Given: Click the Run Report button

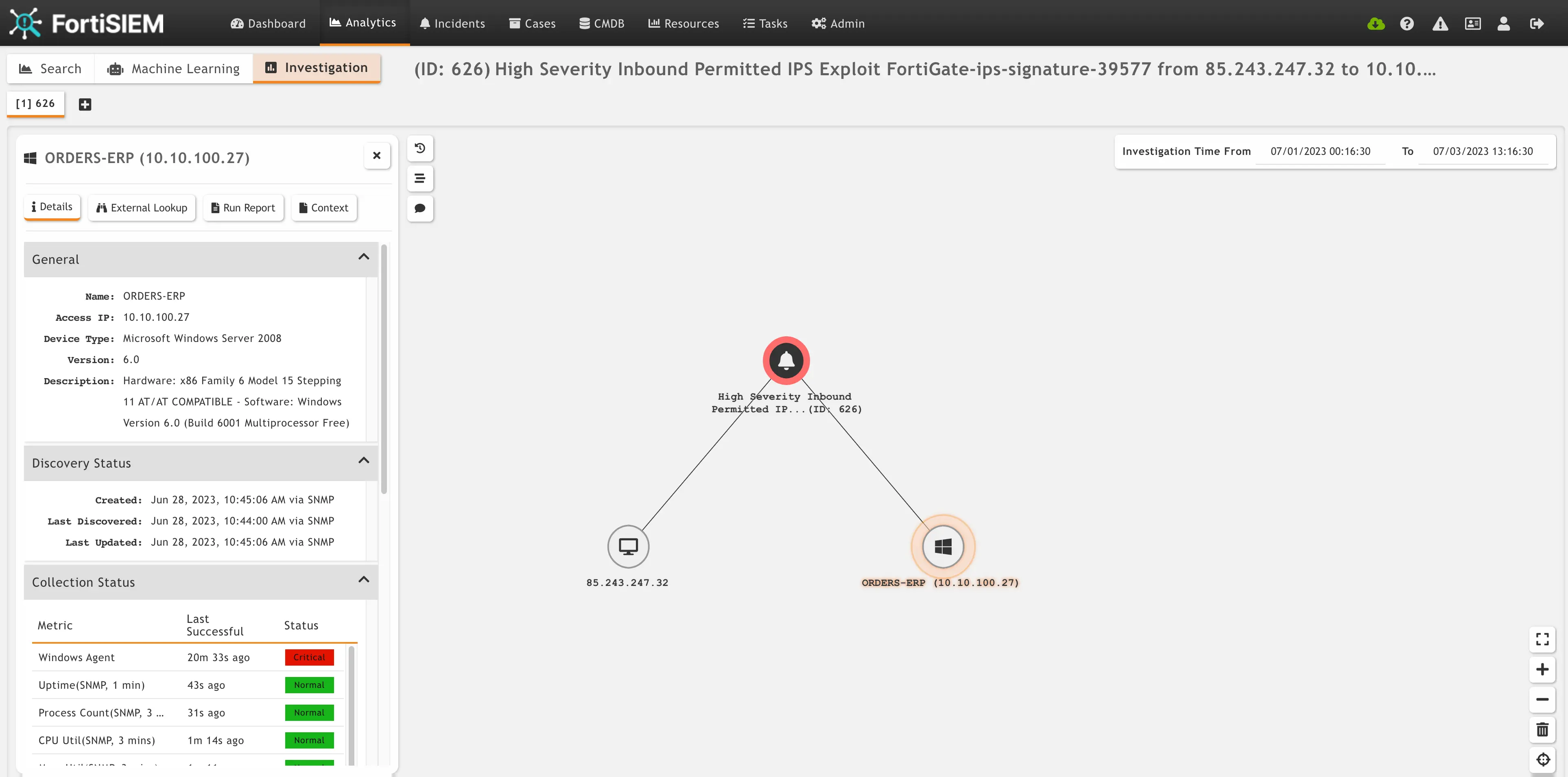Looking at the screenshot, I should click(243, 208).
